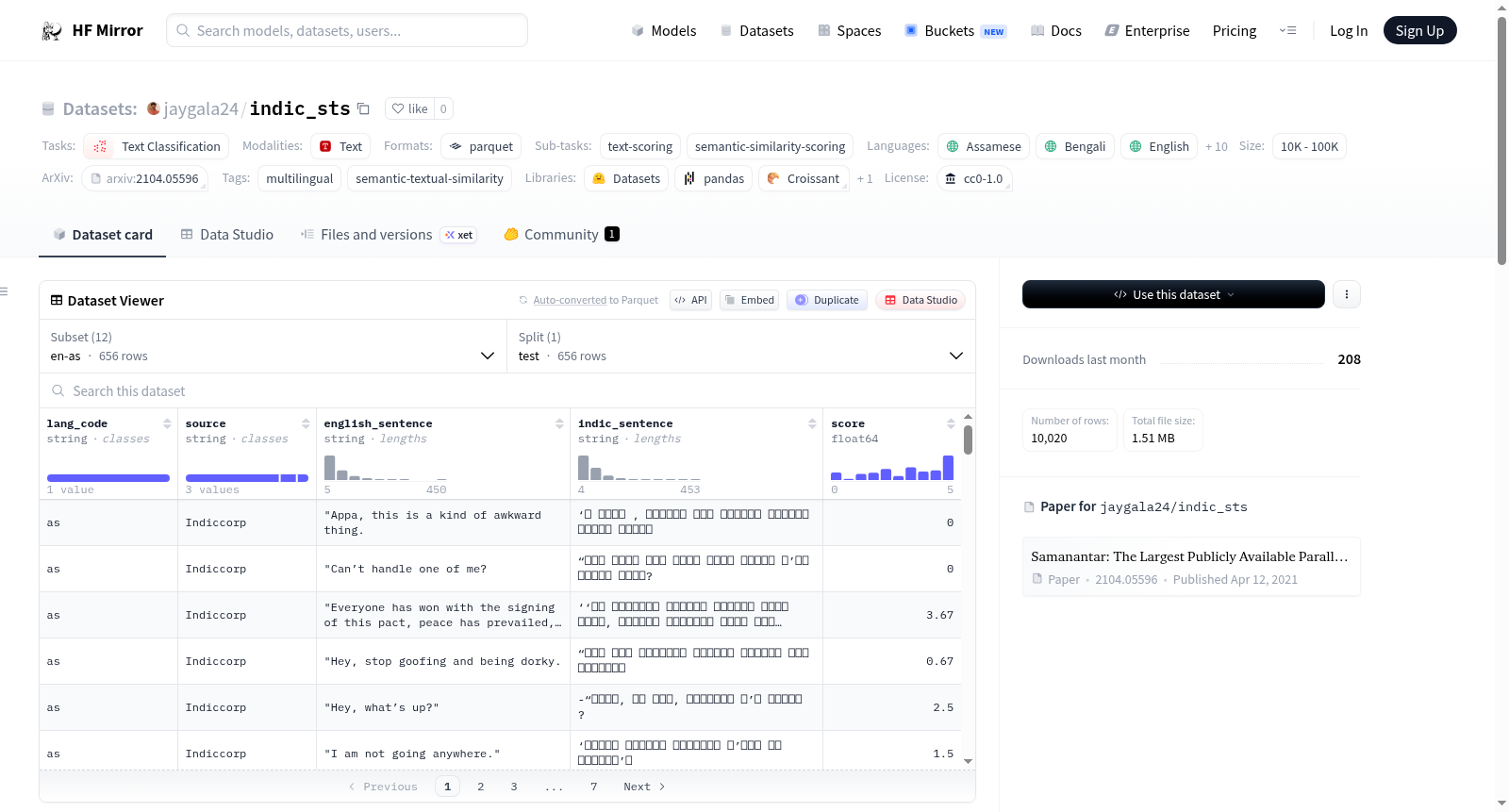The height and width of the screenshot is (812, 1509).
Task: Click the HF Mirror logo icon
Action: click(52, 30)
